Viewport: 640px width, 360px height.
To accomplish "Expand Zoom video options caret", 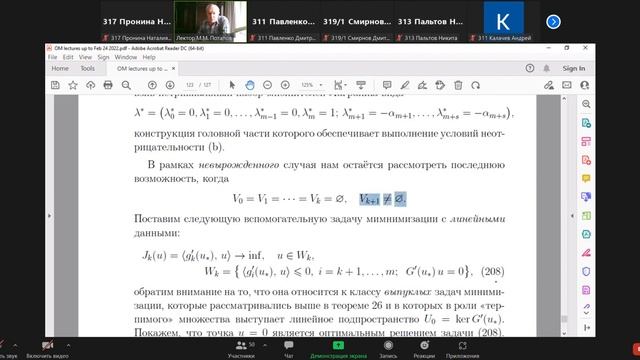I will [68, 346].
